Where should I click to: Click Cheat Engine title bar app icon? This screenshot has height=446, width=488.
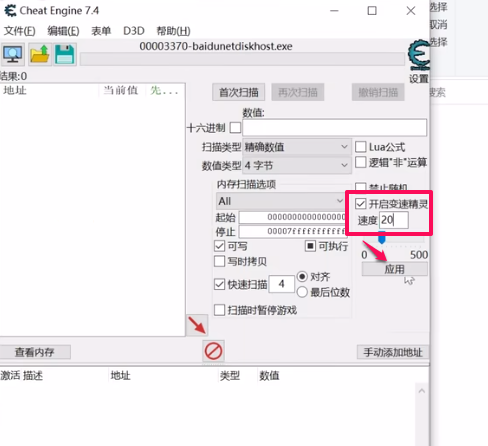tap(10, 11)
